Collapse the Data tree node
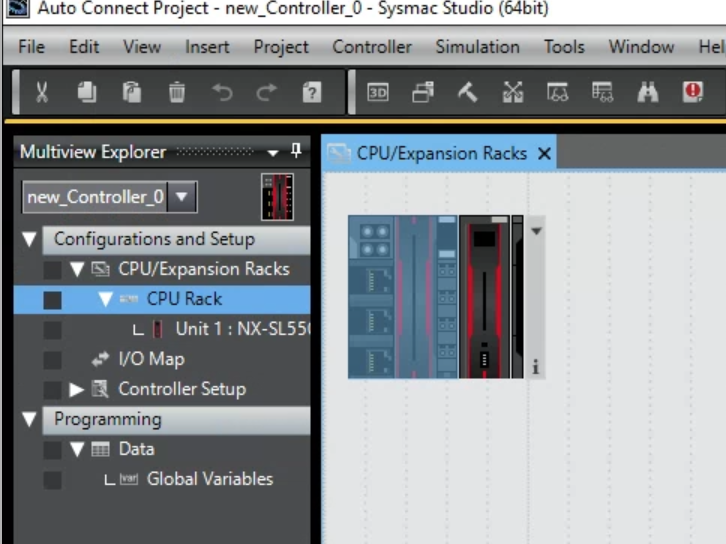This screenshot has width=726, height=544. tap(77, 450)
